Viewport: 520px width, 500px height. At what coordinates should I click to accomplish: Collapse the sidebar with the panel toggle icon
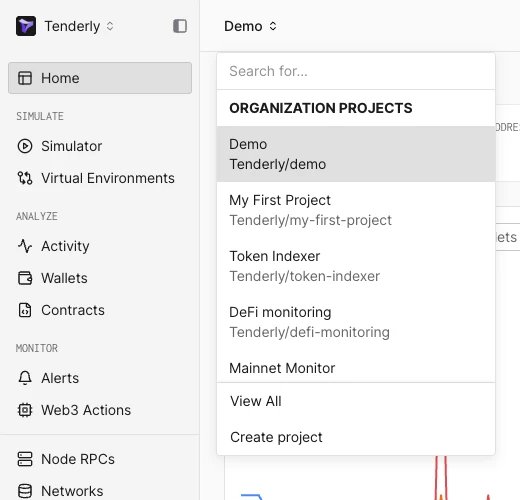click(180, 26)
